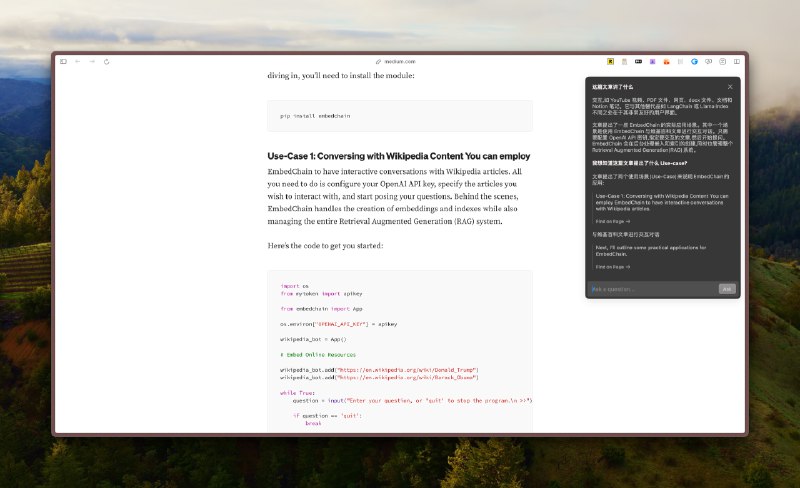The image size is (800, 488).
Task: Open the circular toolbar icon near split view
Action: (x=722, y=62)
